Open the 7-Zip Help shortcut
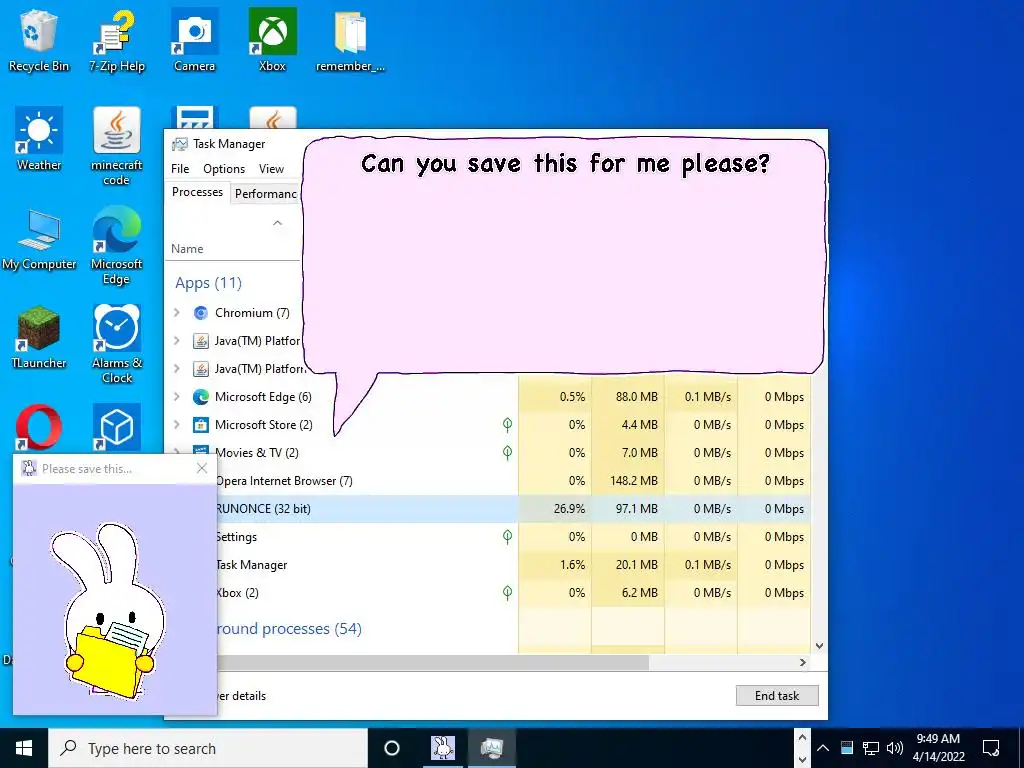This screenshot has width=1024, height=768. pyautogui.click(x=116, y=40)
